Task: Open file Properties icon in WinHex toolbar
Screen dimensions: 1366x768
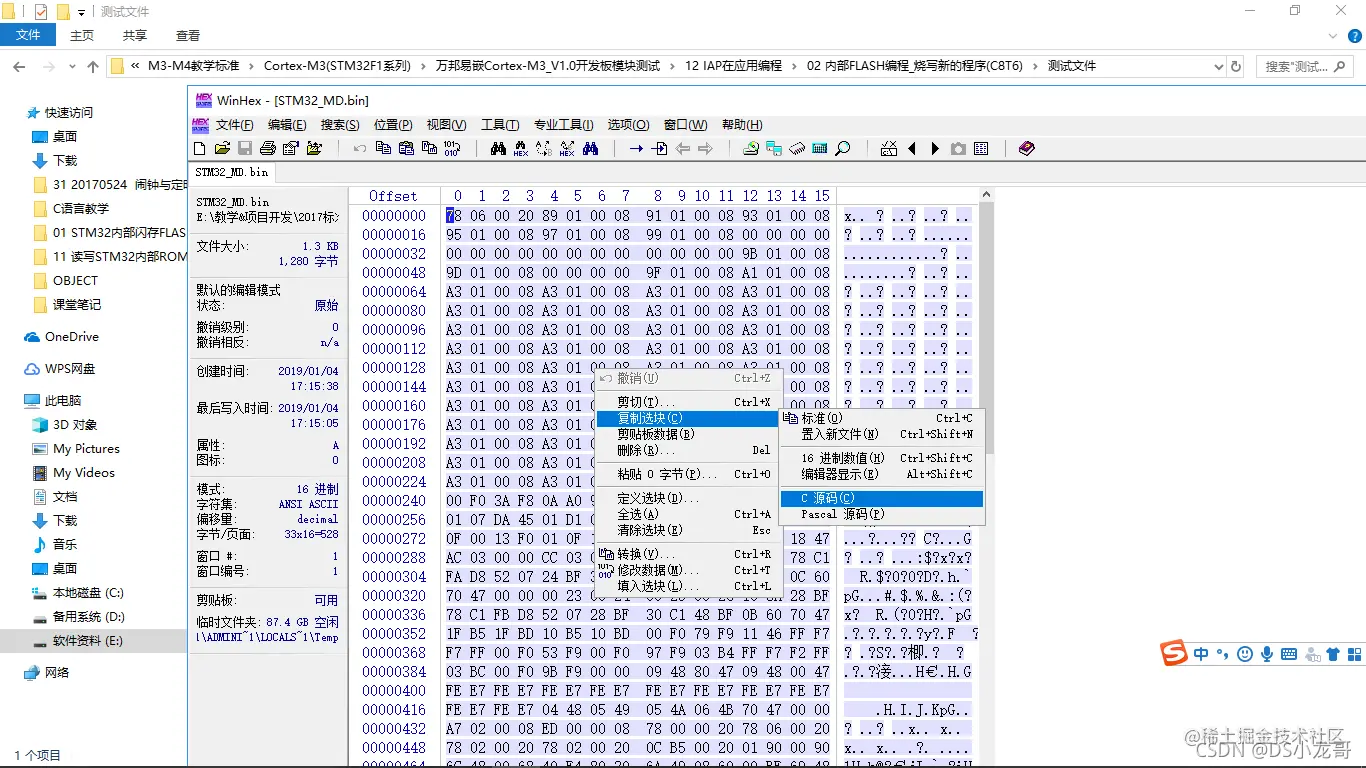Action: coord(291,148)
